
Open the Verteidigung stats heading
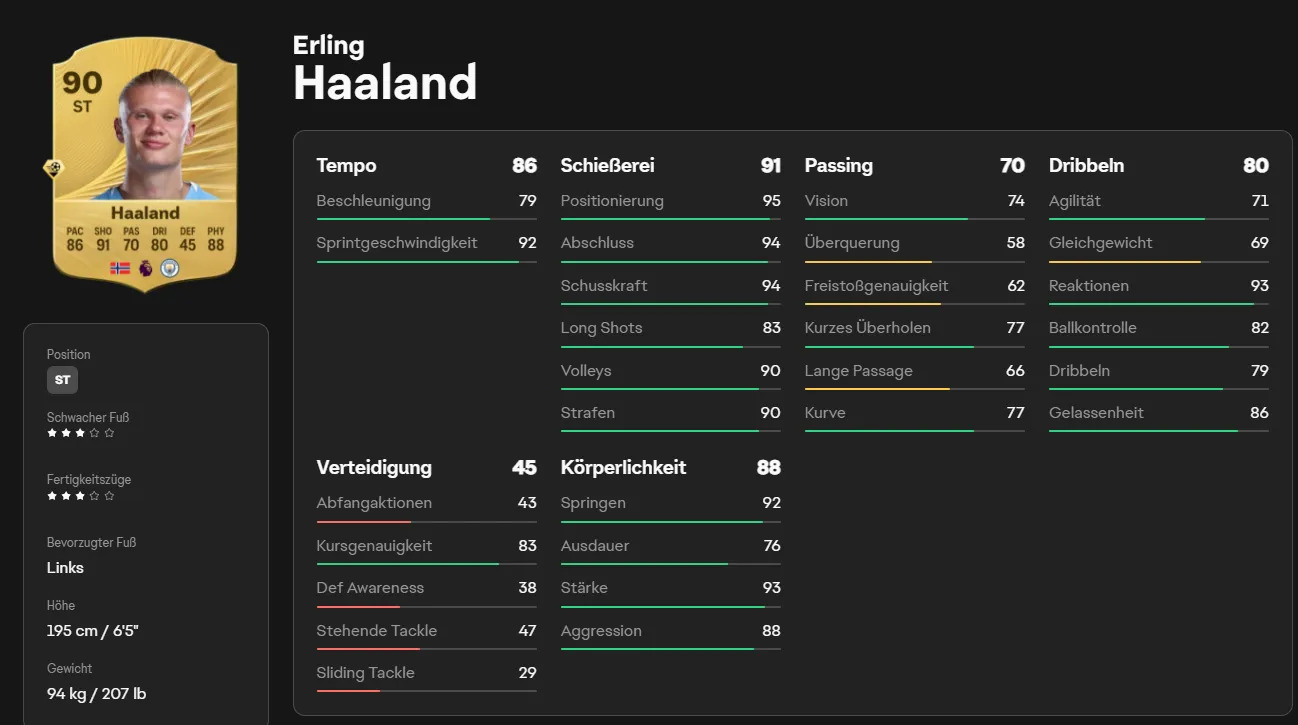[374, 467]
